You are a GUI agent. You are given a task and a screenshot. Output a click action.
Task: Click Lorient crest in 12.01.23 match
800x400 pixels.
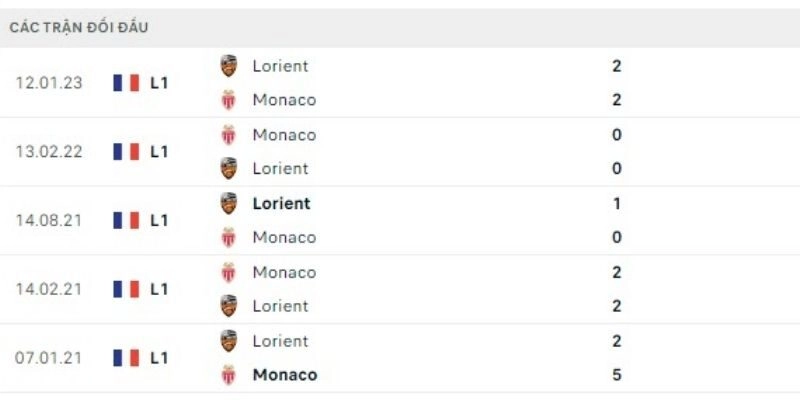click(229, 66)
